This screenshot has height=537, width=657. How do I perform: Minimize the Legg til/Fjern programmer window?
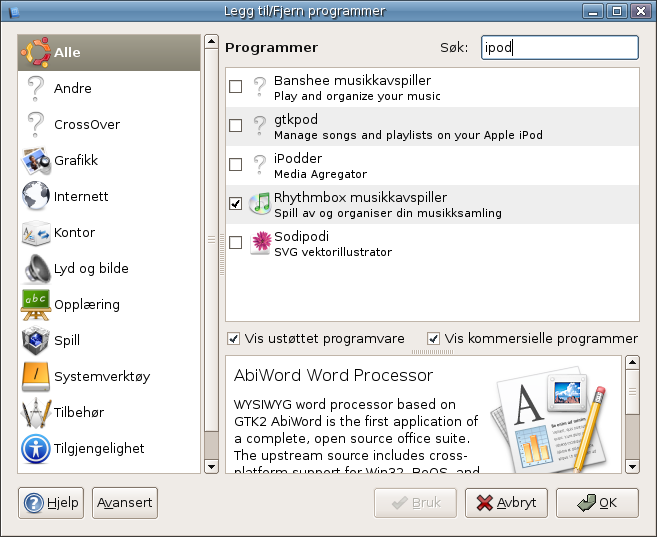(x=593, y=11)
